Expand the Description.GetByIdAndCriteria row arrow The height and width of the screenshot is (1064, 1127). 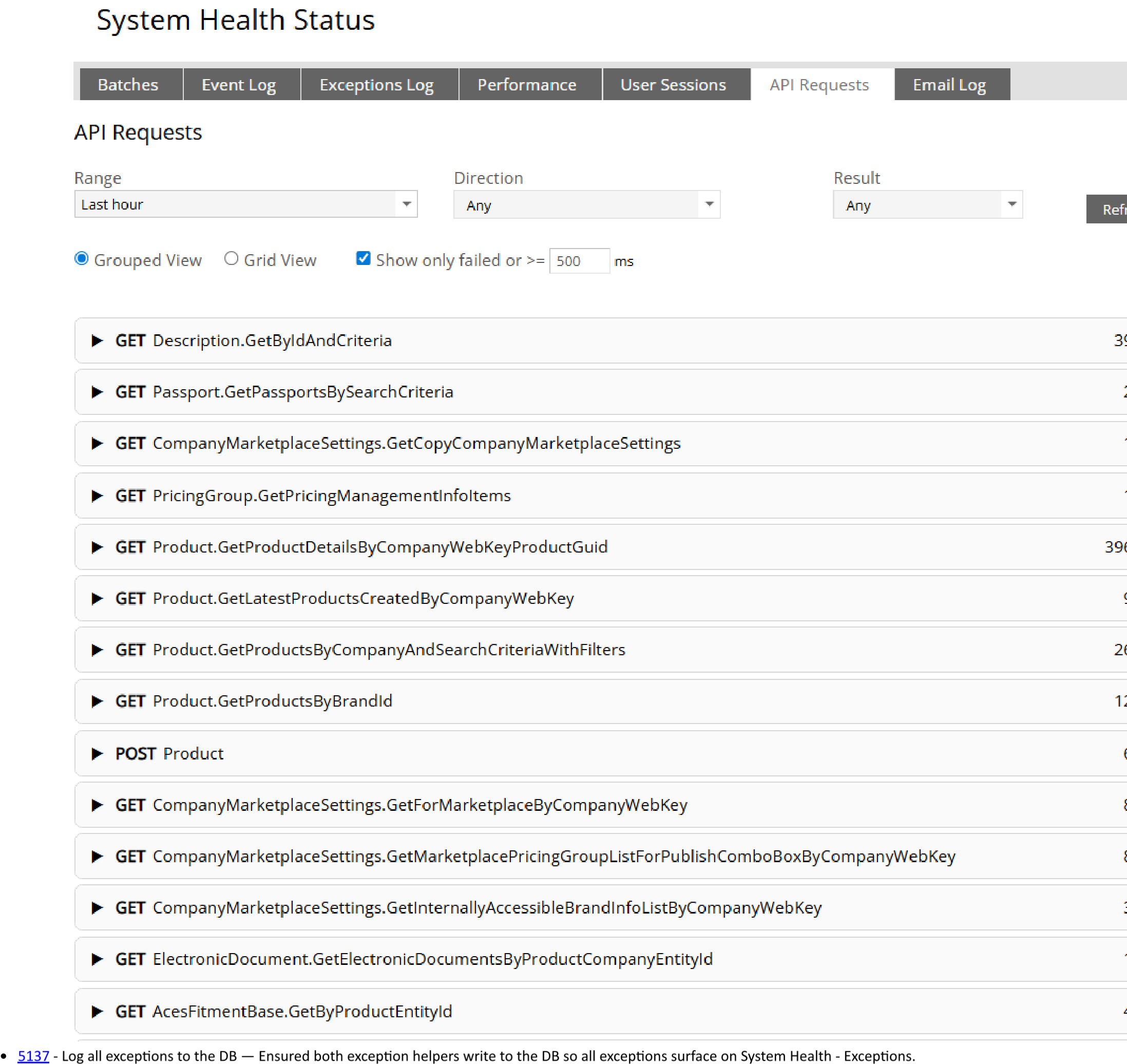click(x=97, y=341)
